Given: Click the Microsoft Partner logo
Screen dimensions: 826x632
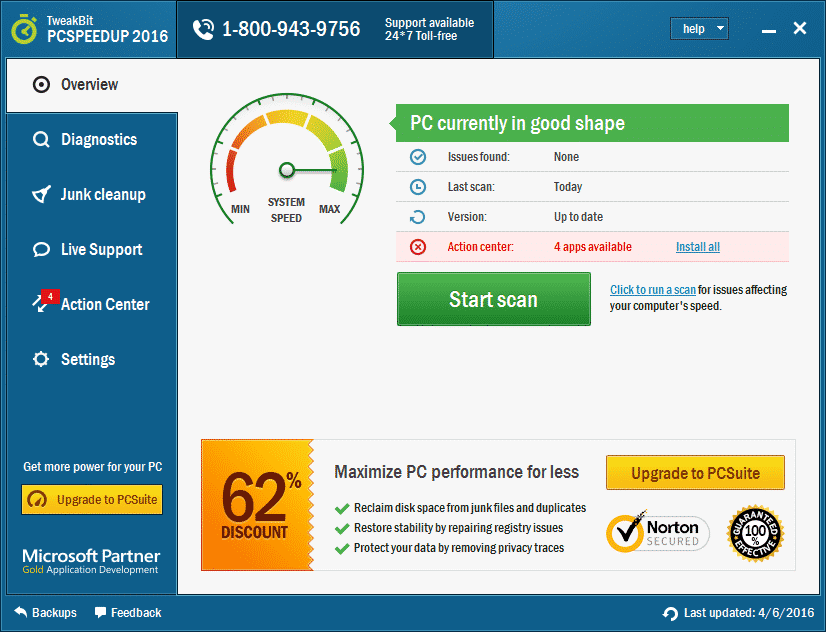Looking at the screenshot, I should [91, 561].
